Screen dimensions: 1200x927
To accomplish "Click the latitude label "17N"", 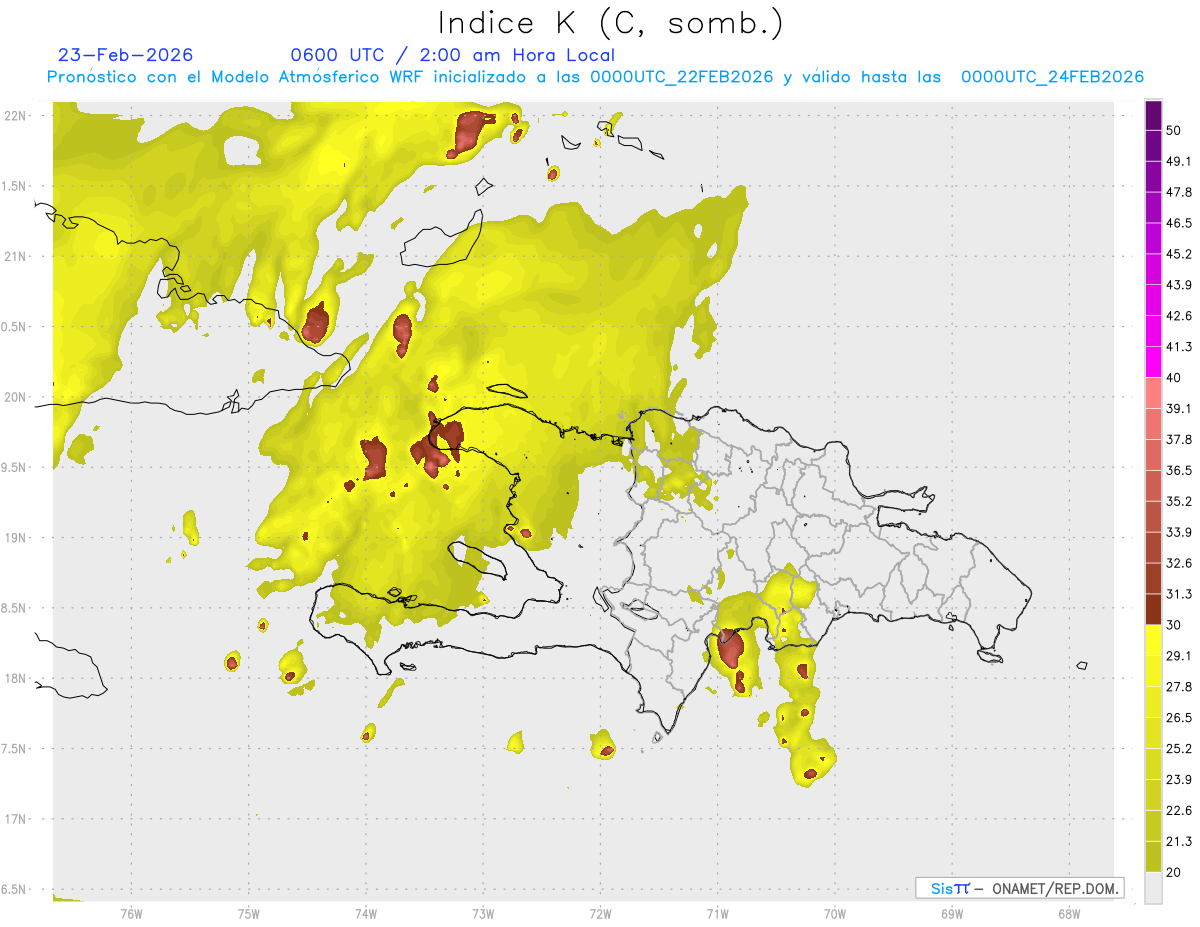I will tap(16, 820).
